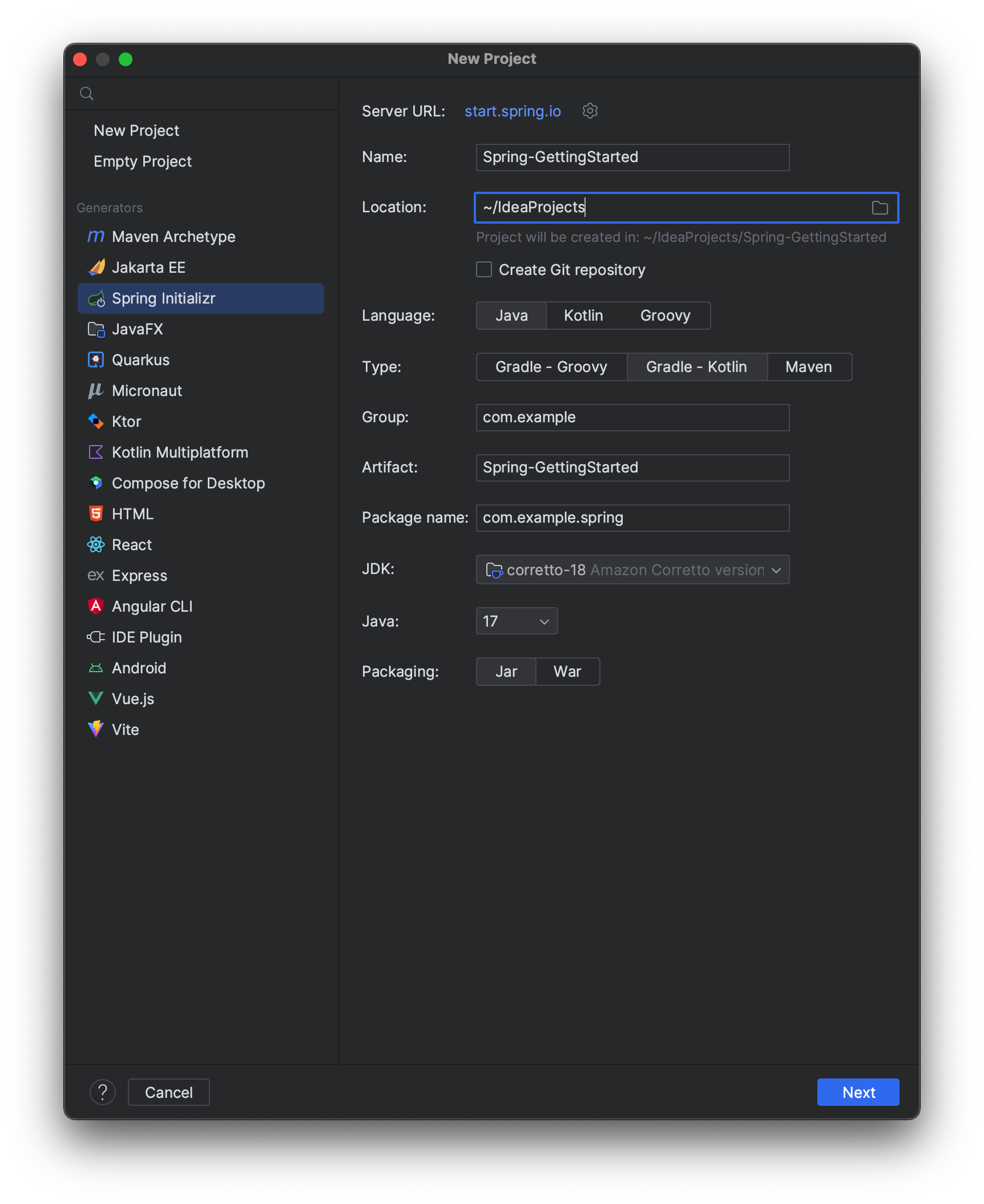The image size is (984, 1204).
Task: Click the Maven Archetype generator icon
Action: tap(96, 236)
